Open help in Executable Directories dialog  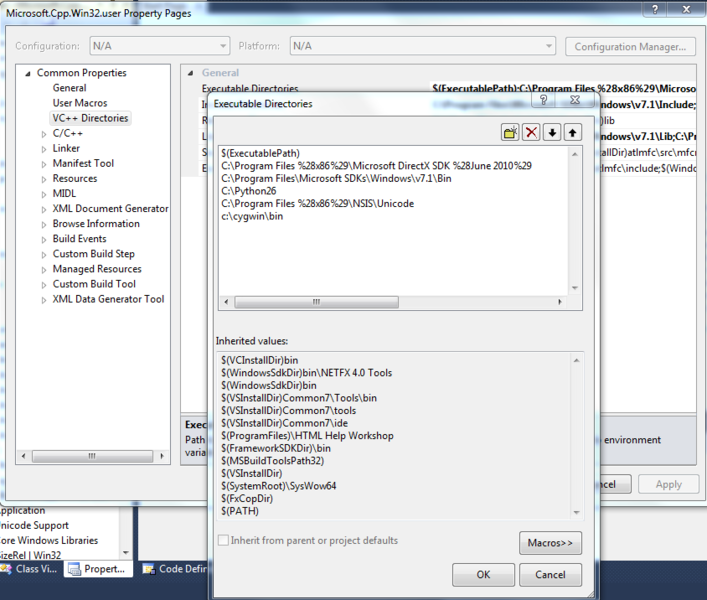543,100
